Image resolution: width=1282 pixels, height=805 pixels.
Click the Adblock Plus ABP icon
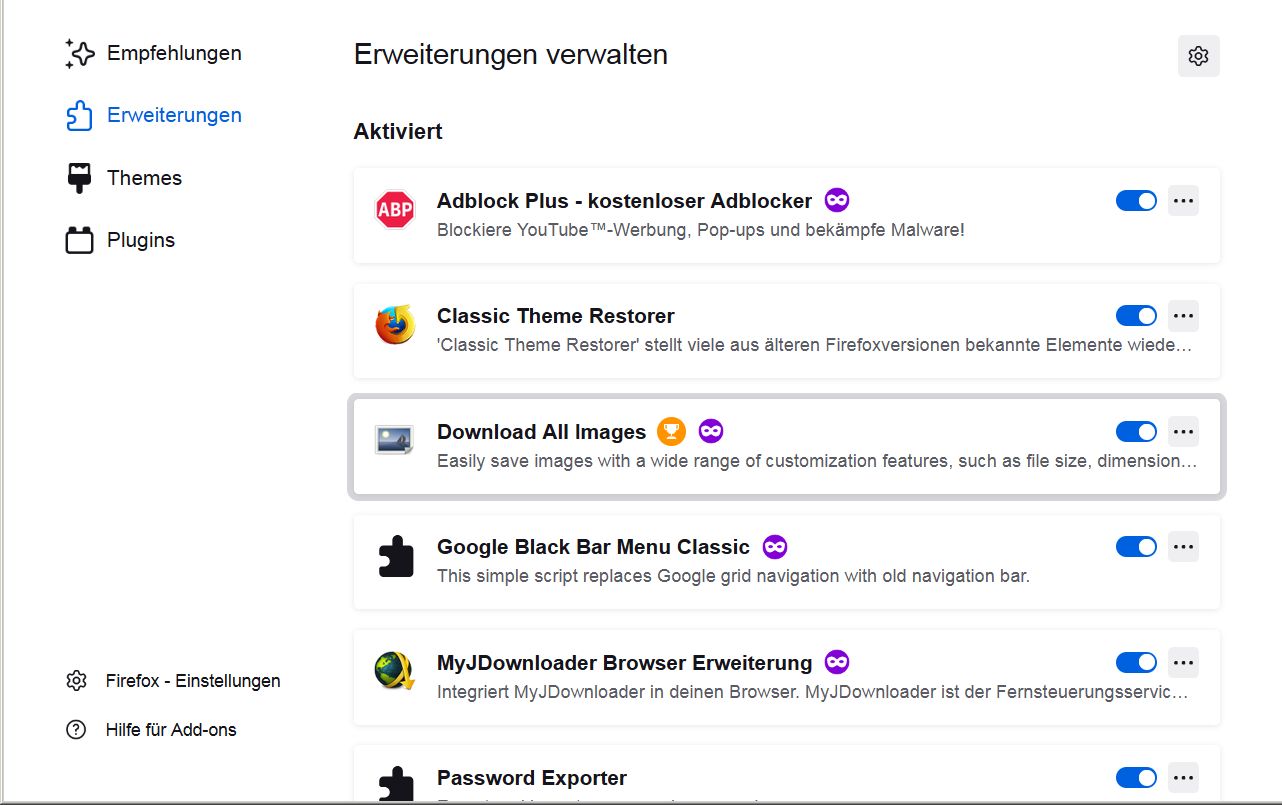[395, 210]
